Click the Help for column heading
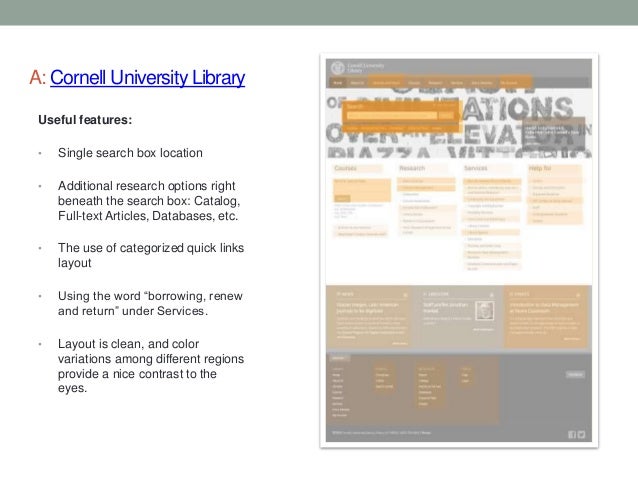The height and width of the screenshot is (479, 638). [540, 168]
